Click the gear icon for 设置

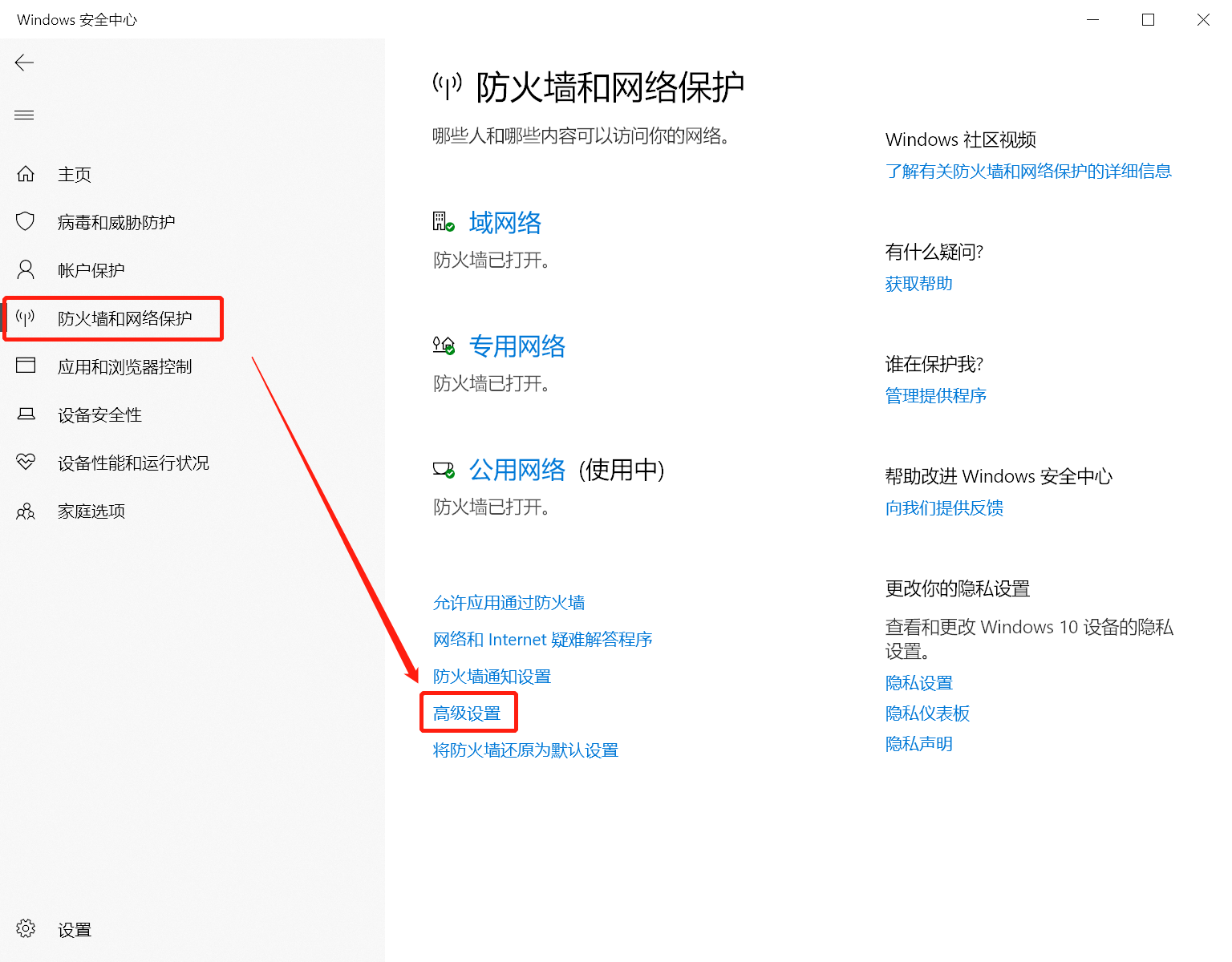(x=26, y=929)
